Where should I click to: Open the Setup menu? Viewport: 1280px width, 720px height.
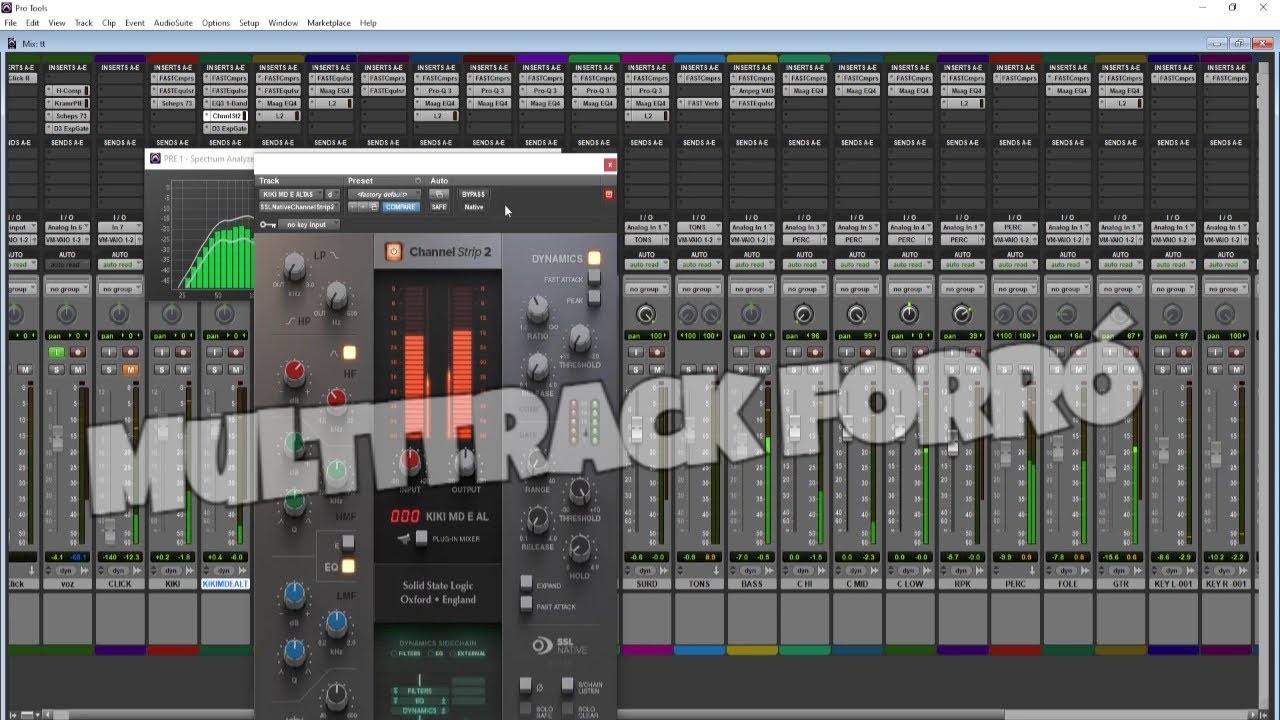pos(249,23)
